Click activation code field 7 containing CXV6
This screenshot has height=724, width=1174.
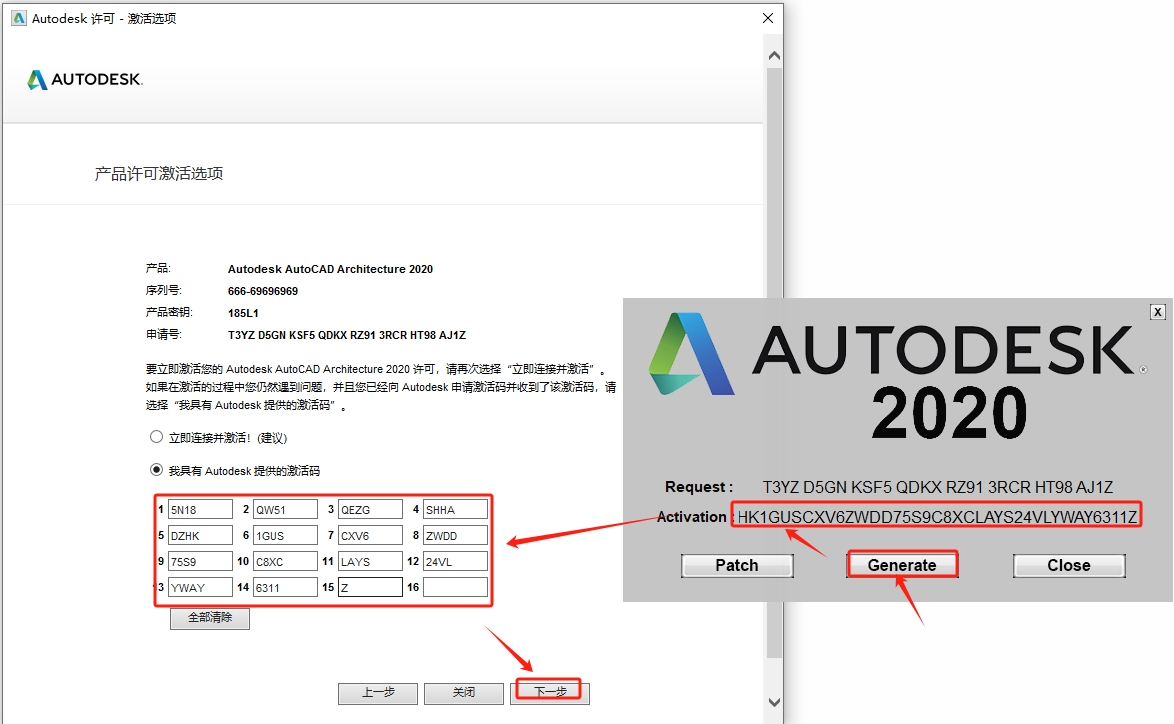[x=370, y=535]
